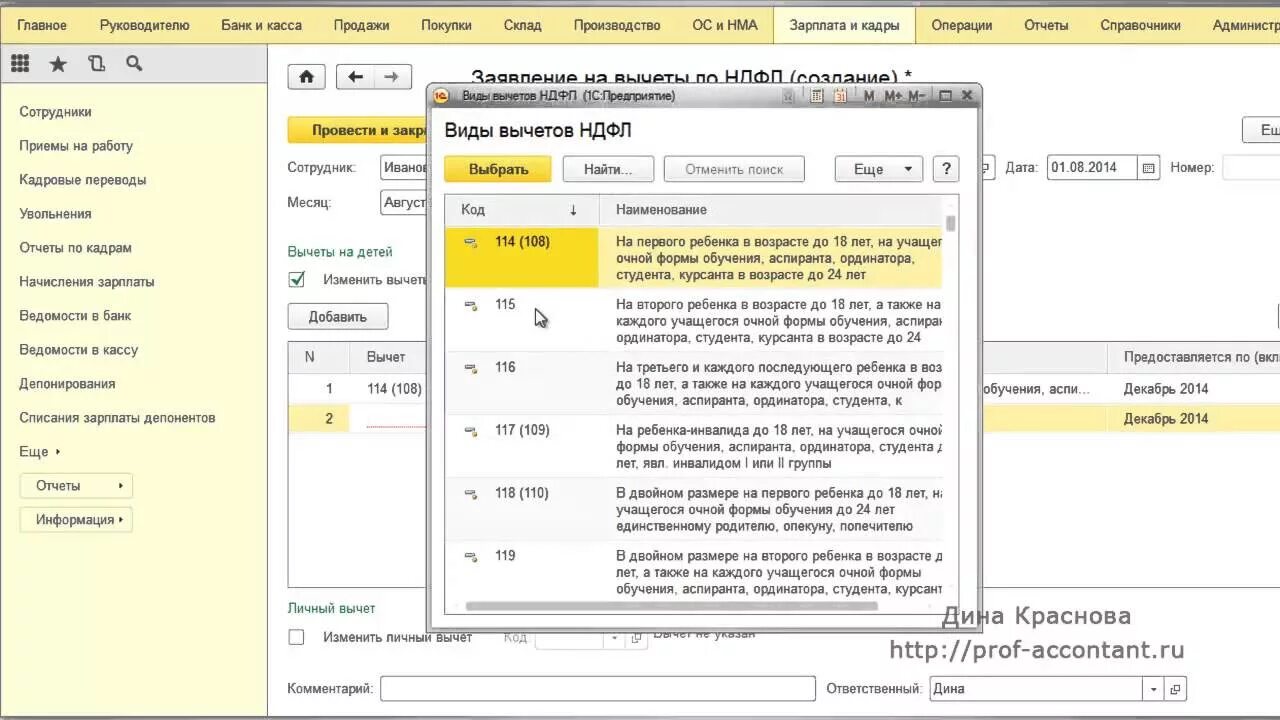Open the Склад section
The height and width of the screenshot is (720, 1280).
click(x=523, y=26)
